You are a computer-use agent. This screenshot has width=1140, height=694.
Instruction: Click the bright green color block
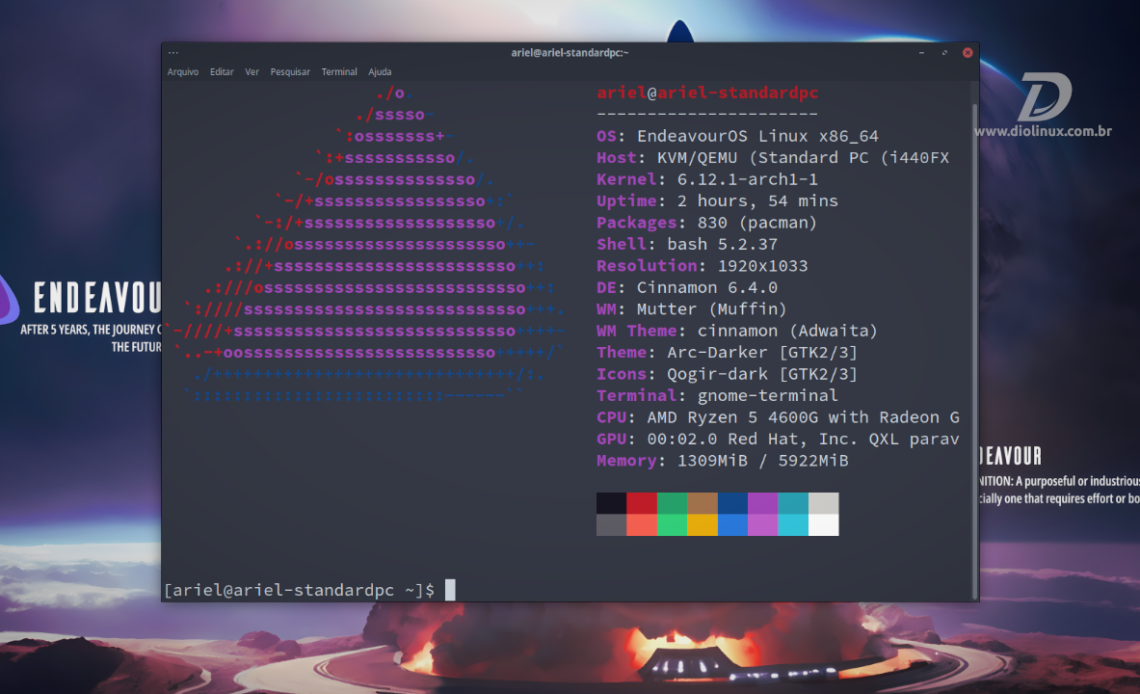click(672, 525)
